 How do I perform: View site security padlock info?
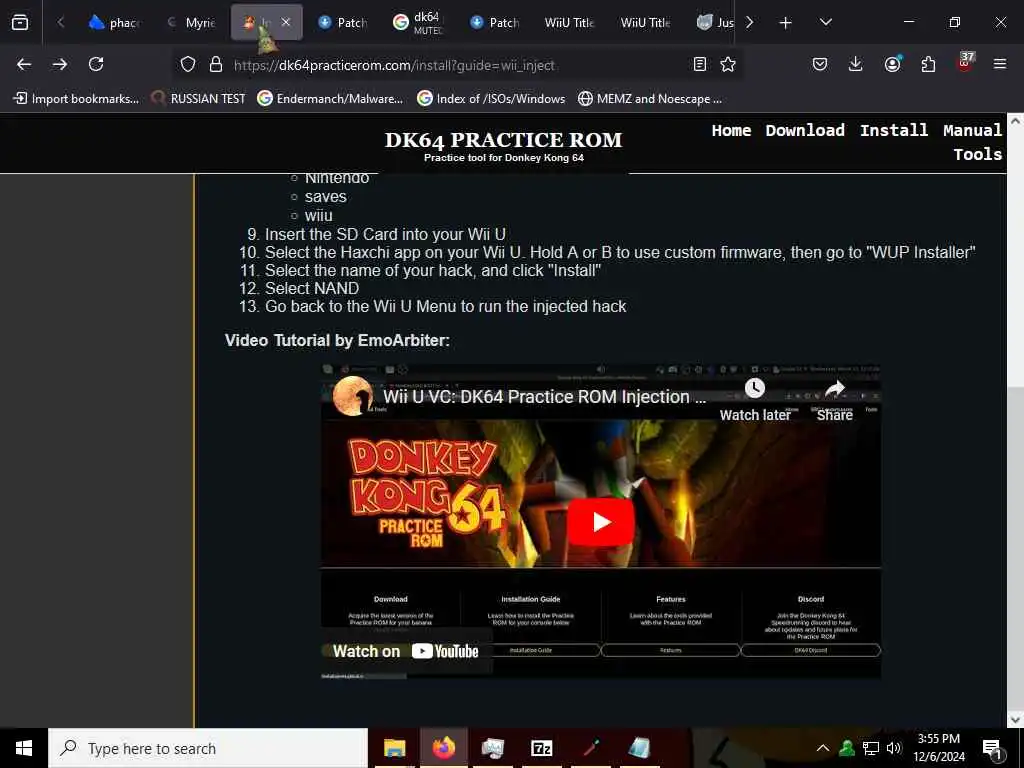[x=216, y=65]
